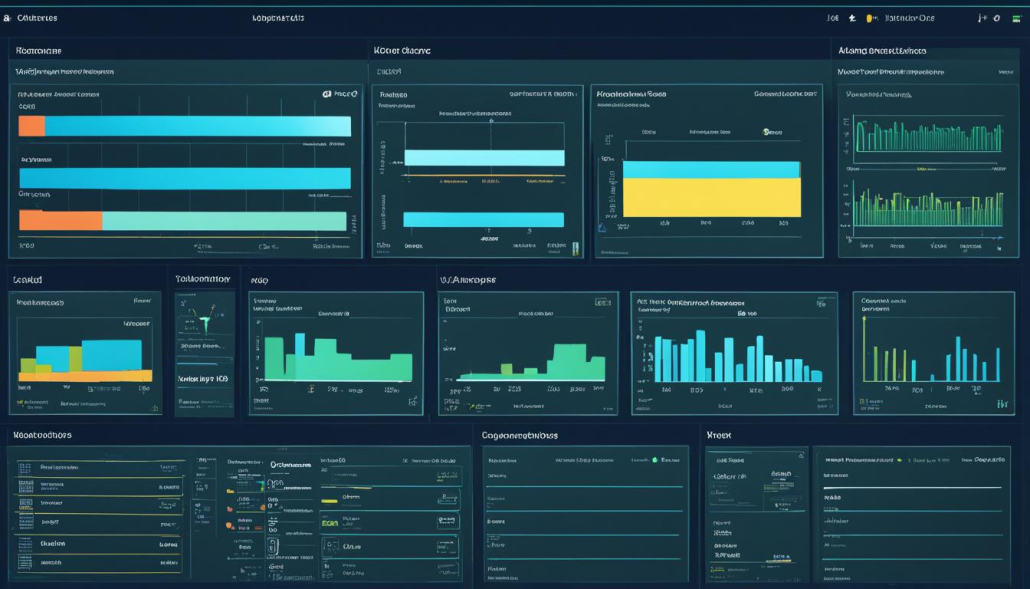Click the all-blue middle horizontal bar

click(x=185, y=178)
